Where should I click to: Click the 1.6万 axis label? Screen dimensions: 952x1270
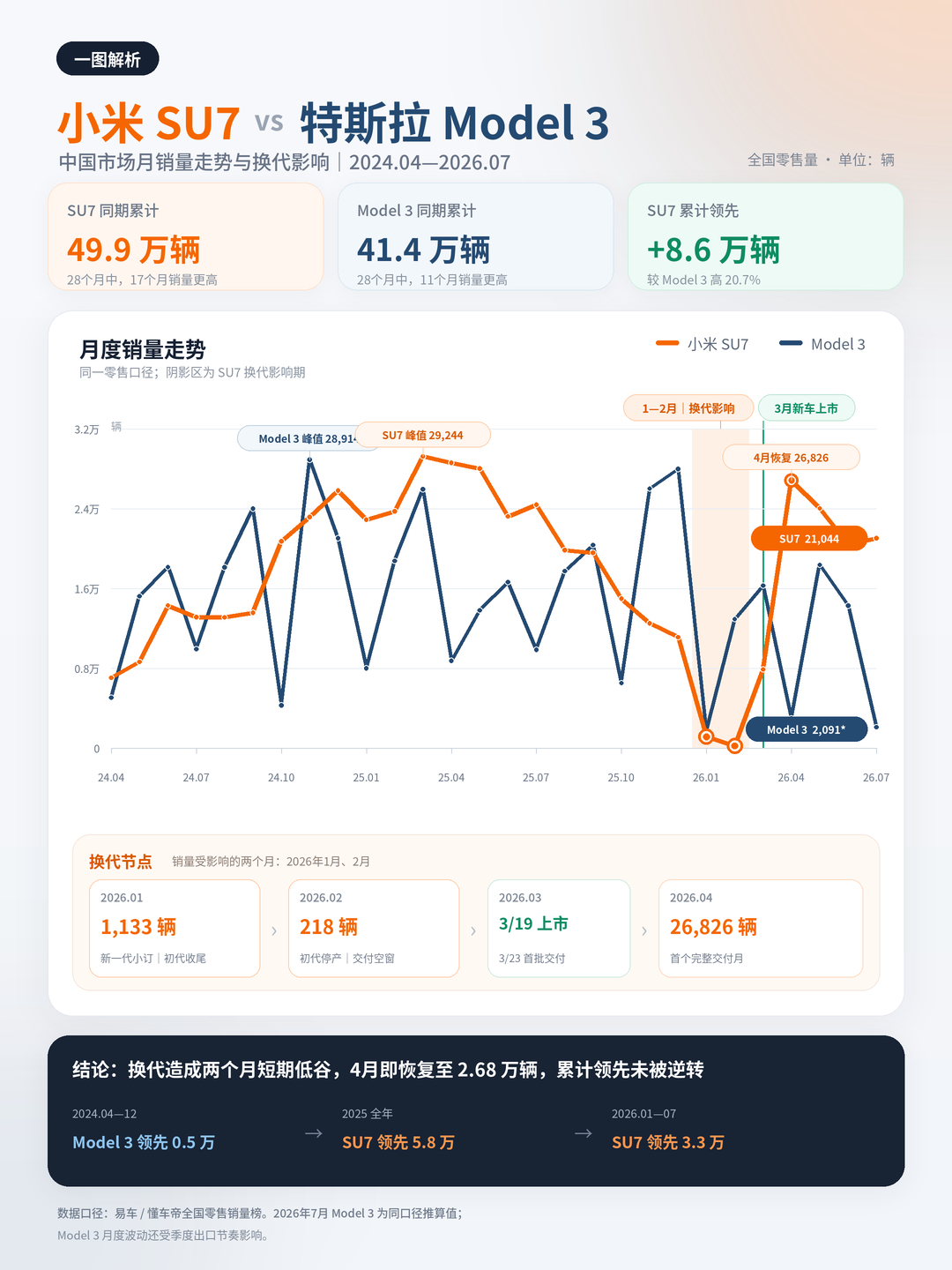click(x=86, y=589)
